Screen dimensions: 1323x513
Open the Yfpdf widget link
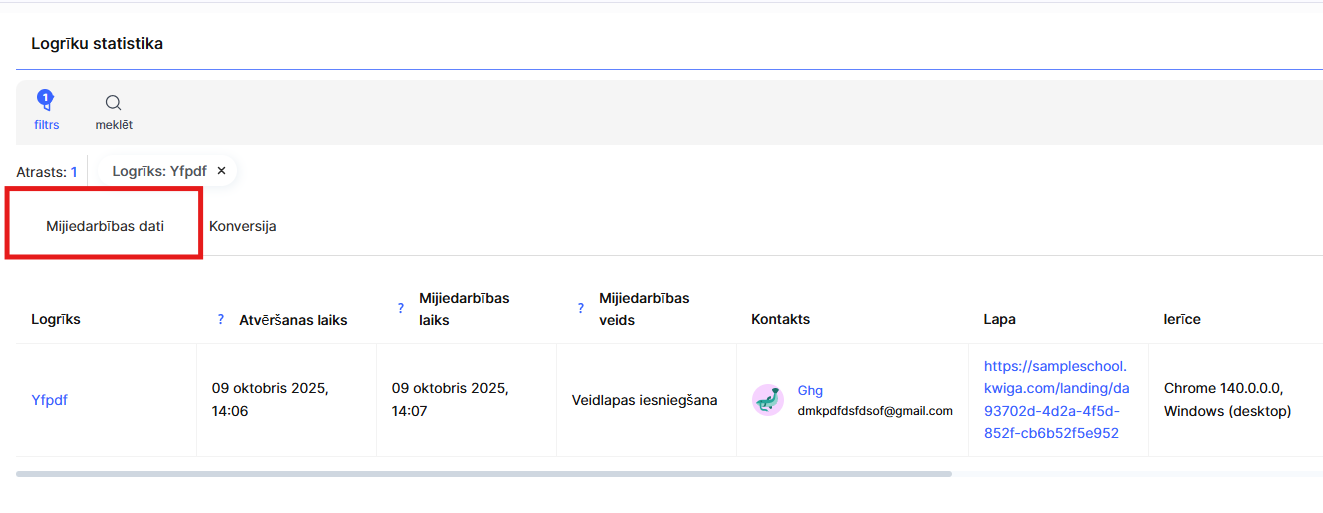[x=50, y=400]
